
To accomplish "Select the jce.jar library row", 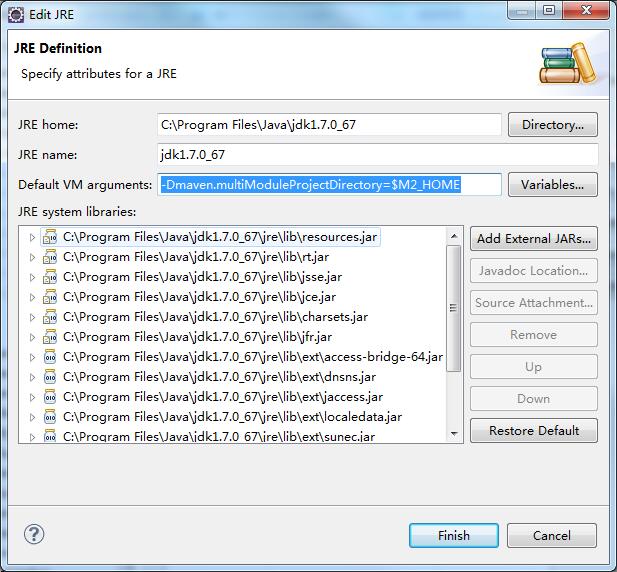I will pyautogui.click(x=199, y=297).
